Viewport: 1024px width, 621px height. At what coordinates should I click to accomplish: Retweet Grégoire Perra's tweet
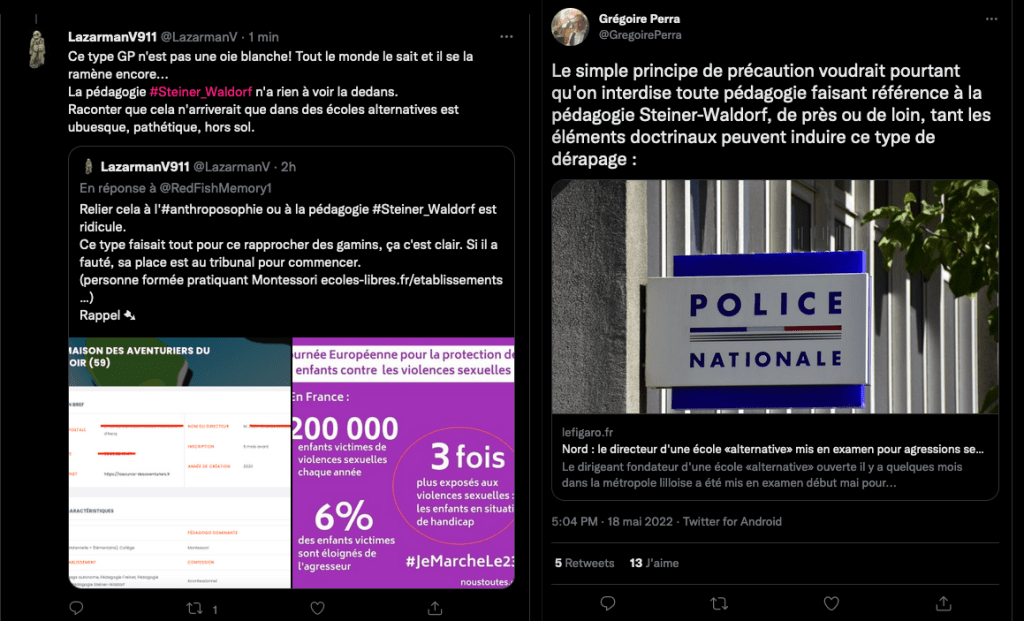point(718,604)
